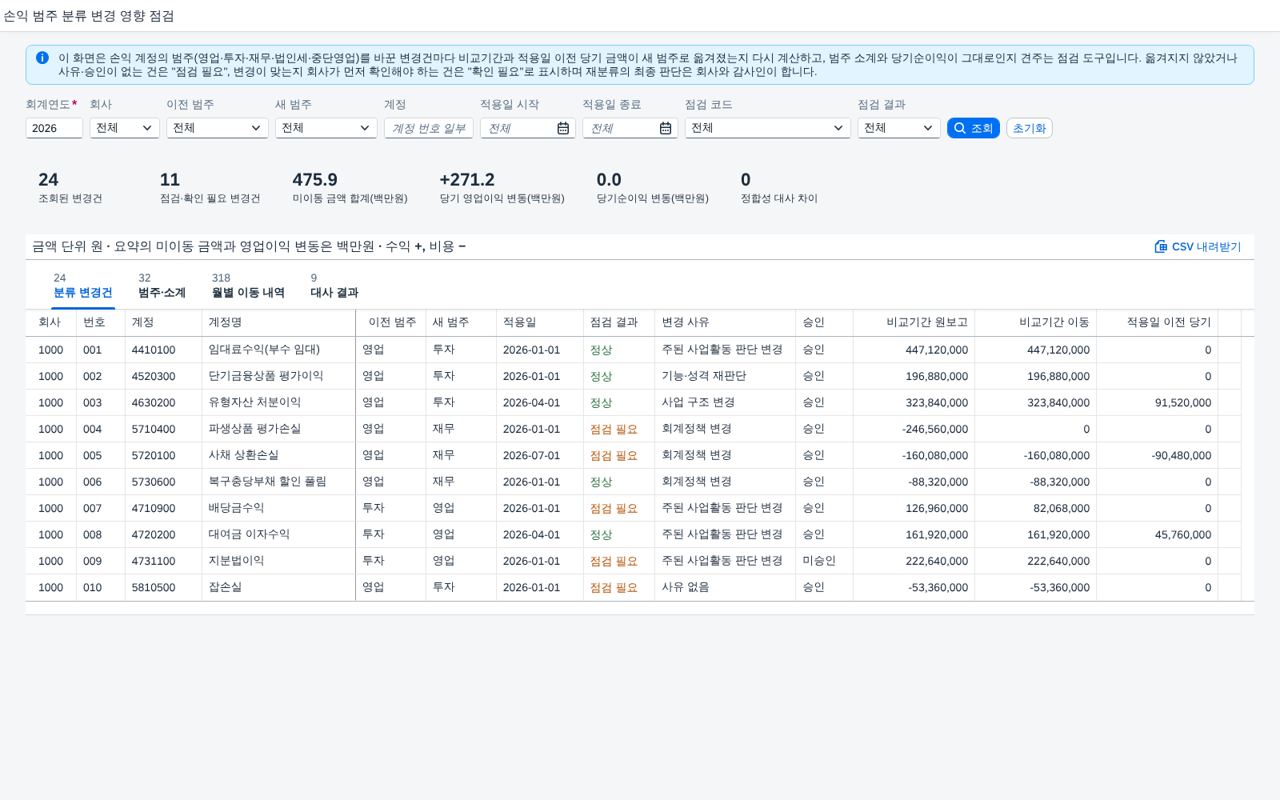
Task: Click the 적용일 이전 당기 column header
Action: 1157,322
